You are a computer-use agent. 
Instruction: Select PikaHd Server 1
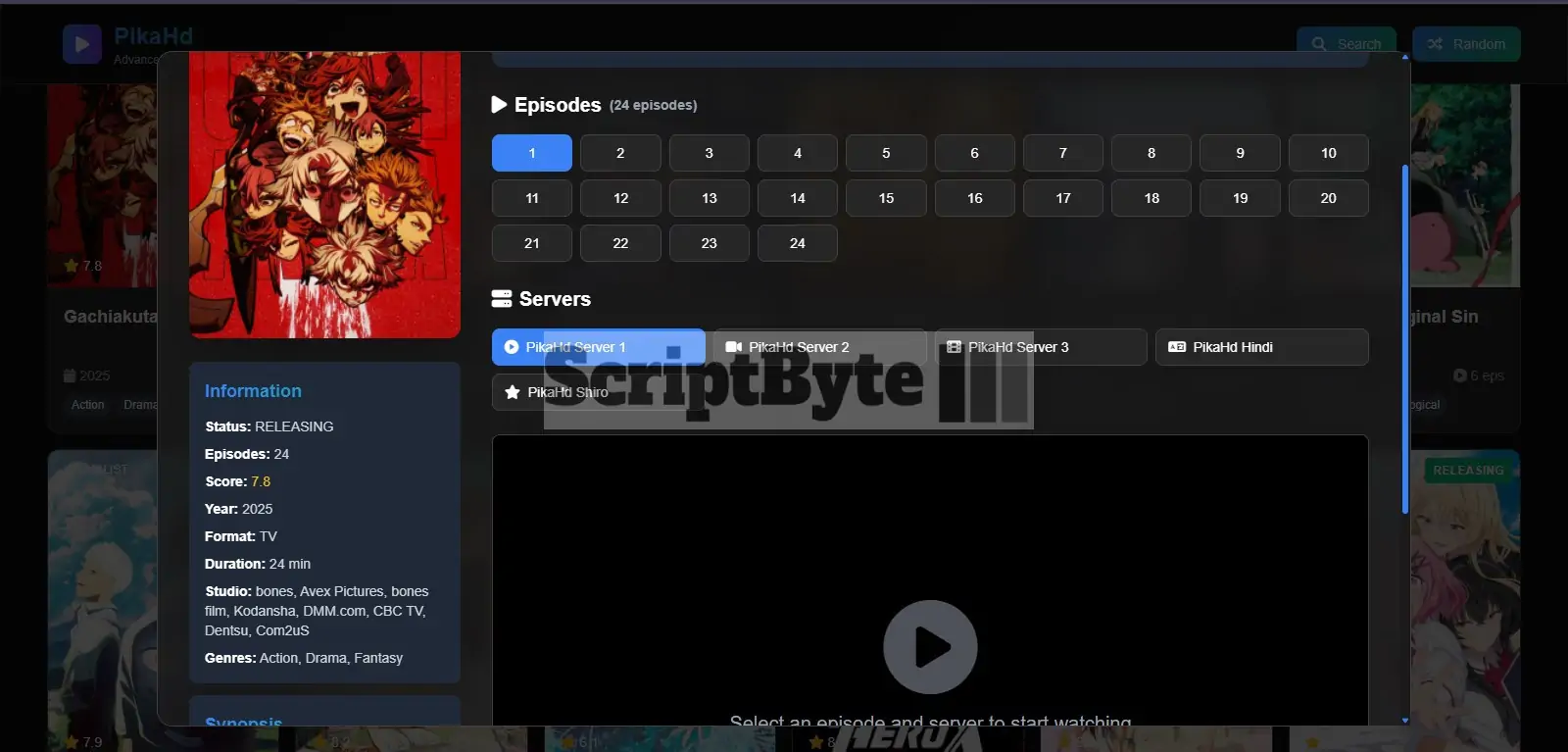[x=598, y=347]
